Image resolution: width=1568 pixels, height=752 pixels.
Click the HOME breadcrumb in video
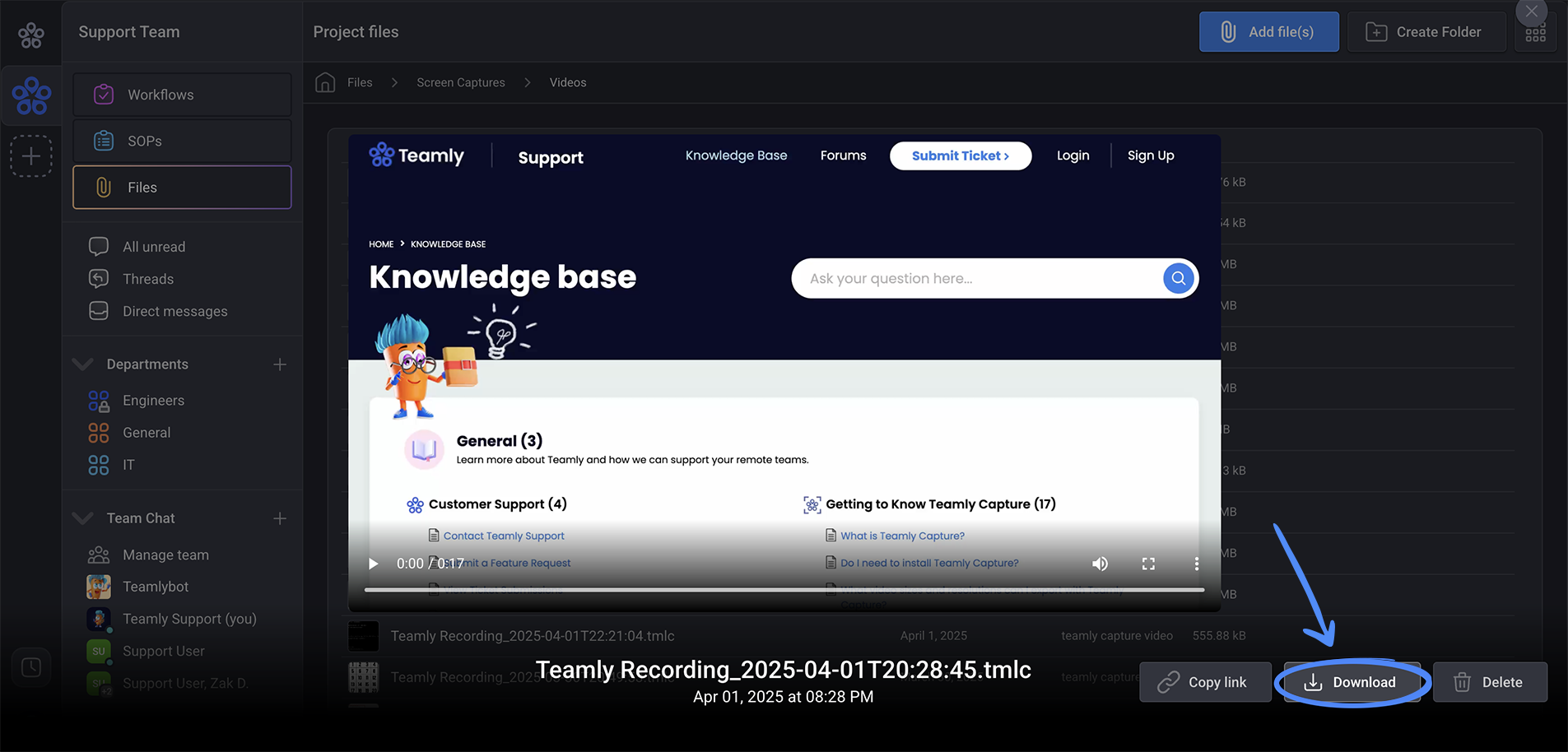pos(381,244)
